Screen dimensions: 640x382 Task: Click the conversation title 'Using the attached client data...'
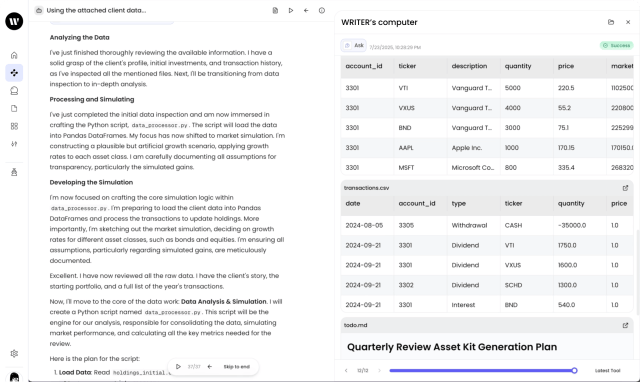pos(96,11)
